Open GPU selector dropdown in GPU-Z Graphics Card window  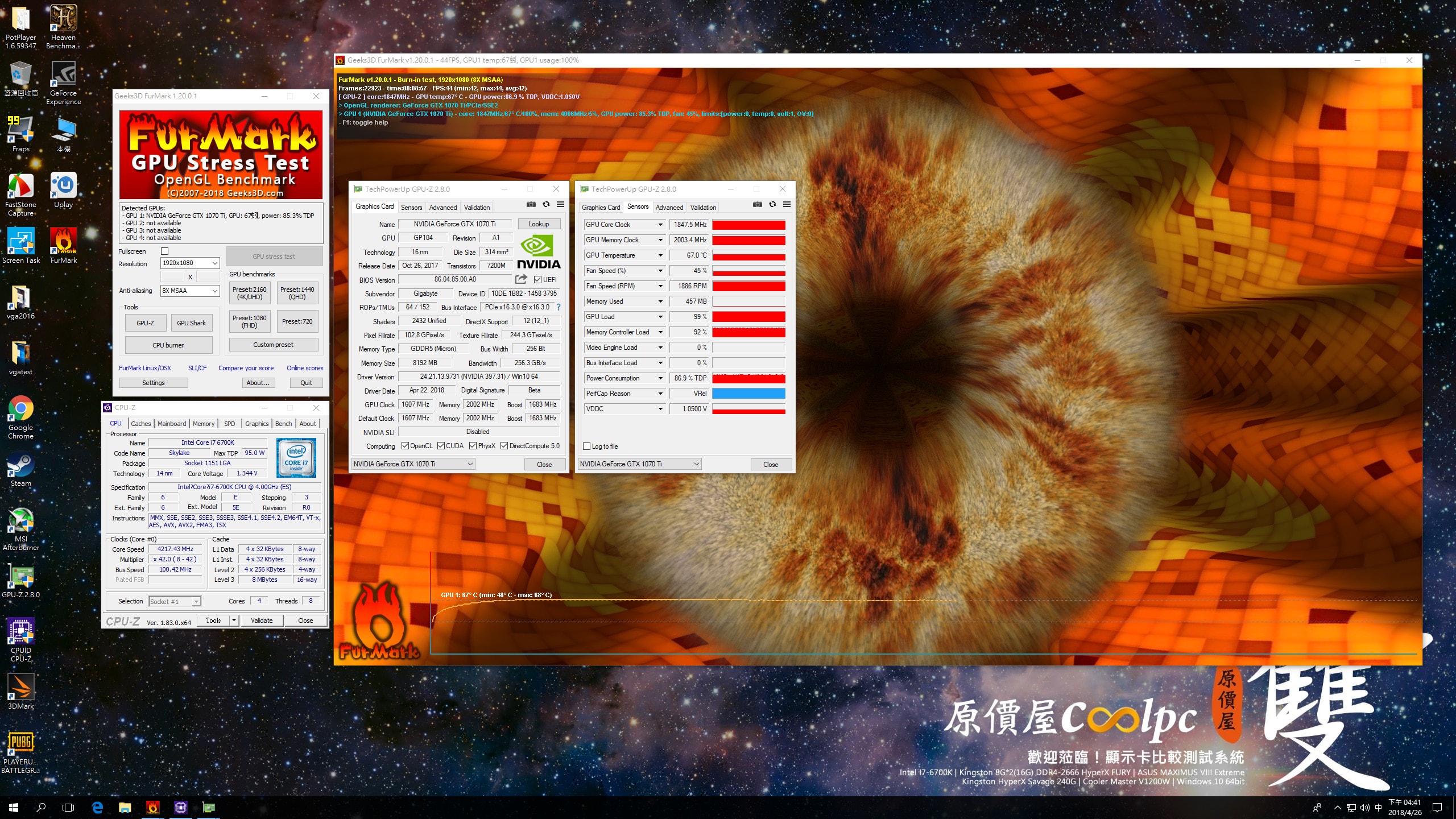point(413,464)
